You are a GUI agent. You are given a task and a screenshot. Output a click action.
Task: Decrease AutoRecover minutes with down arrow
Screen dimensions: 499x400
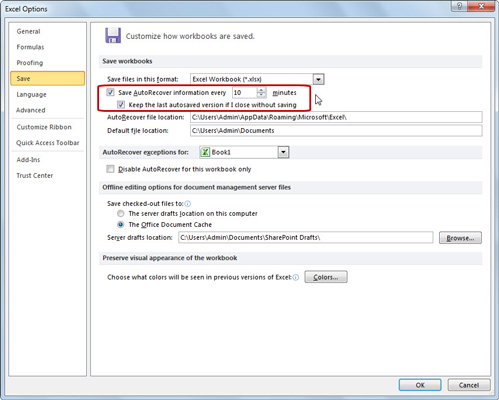(x=262, y=95)
